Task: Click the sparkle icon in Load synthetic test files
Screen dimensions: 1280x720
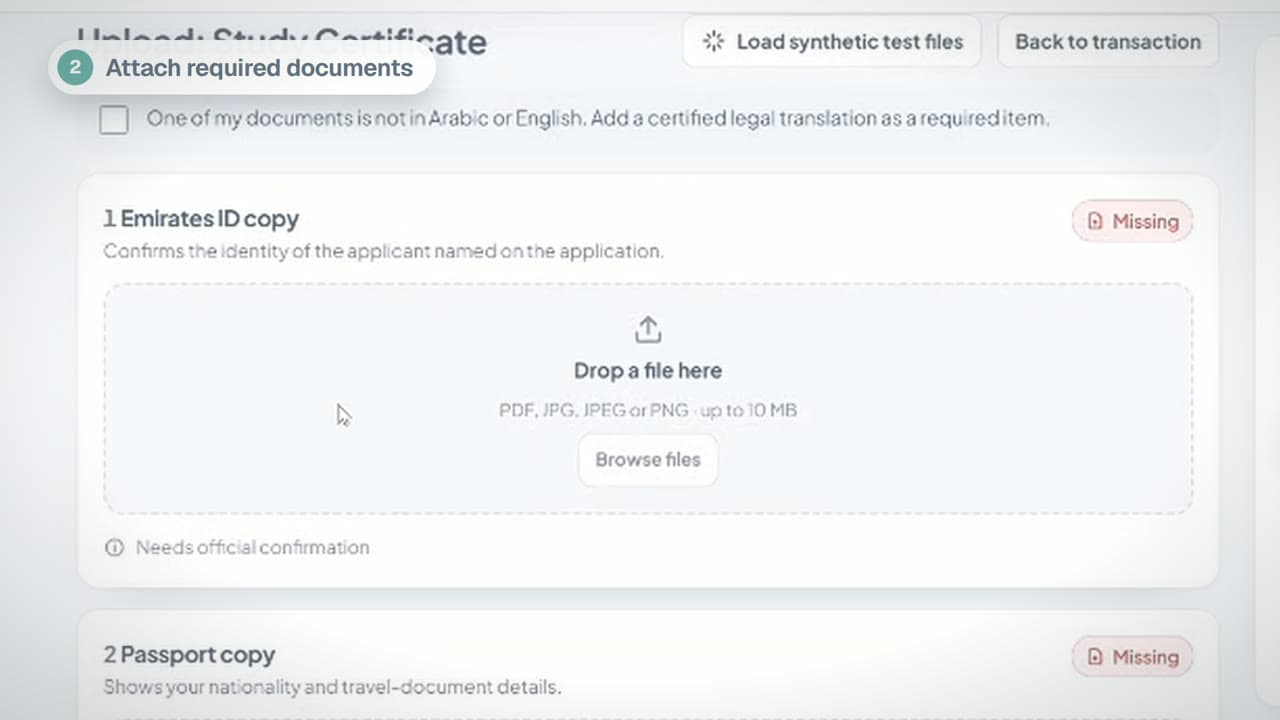Action: tap(713, 42)
